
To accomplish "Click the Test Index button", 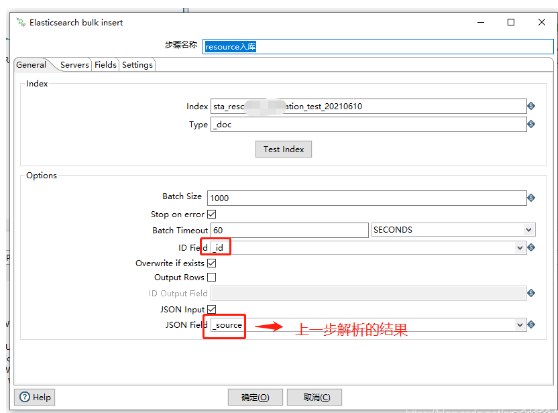I will click(284, 149).
